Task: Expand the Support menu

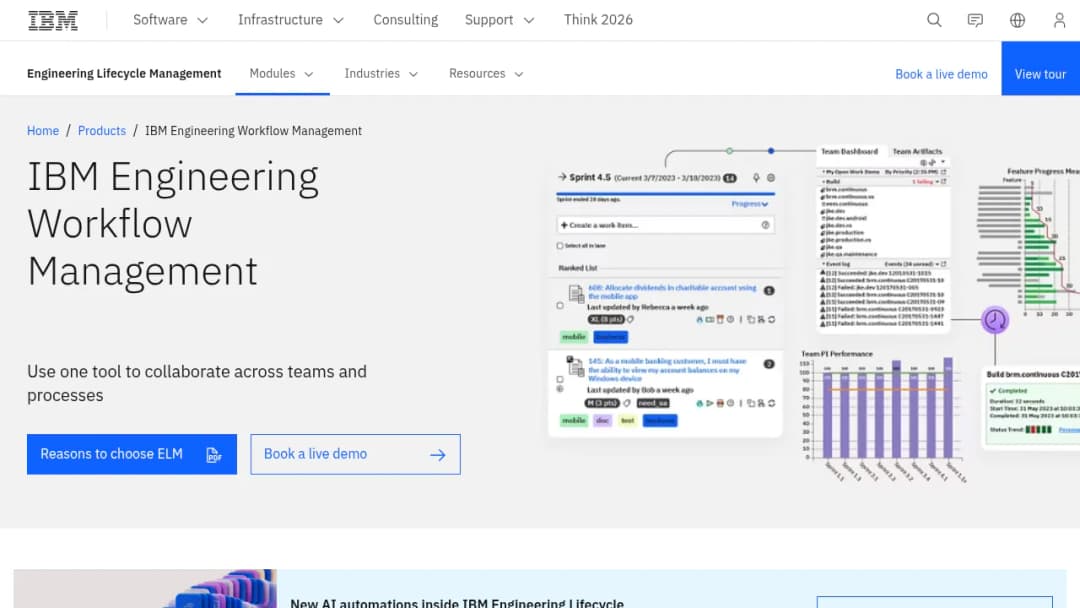Action: (499, 20)
